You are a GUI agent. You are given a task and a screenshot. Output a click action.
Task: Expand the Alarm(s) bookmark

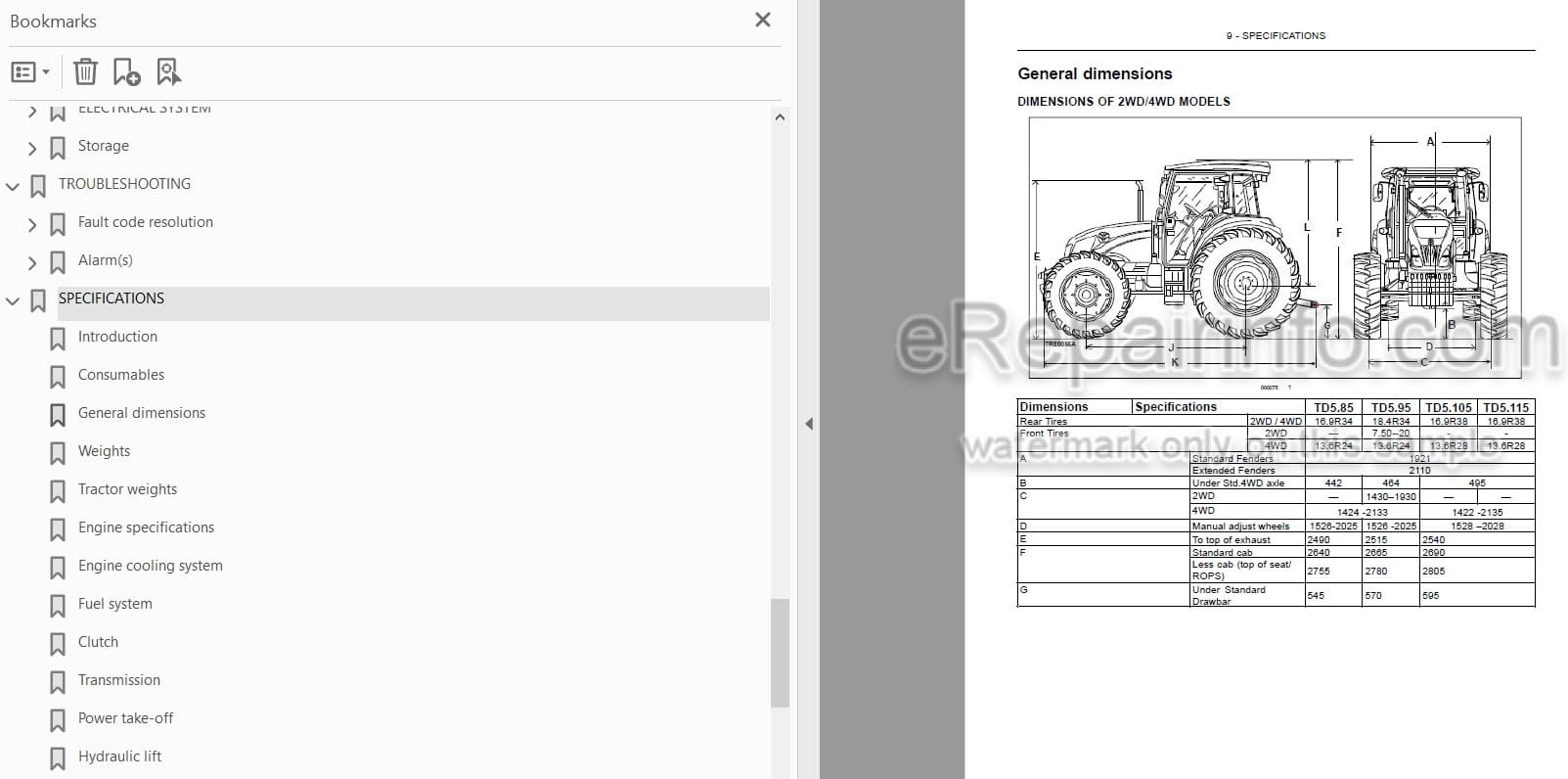pyautogui.click(x=32, y=263)
